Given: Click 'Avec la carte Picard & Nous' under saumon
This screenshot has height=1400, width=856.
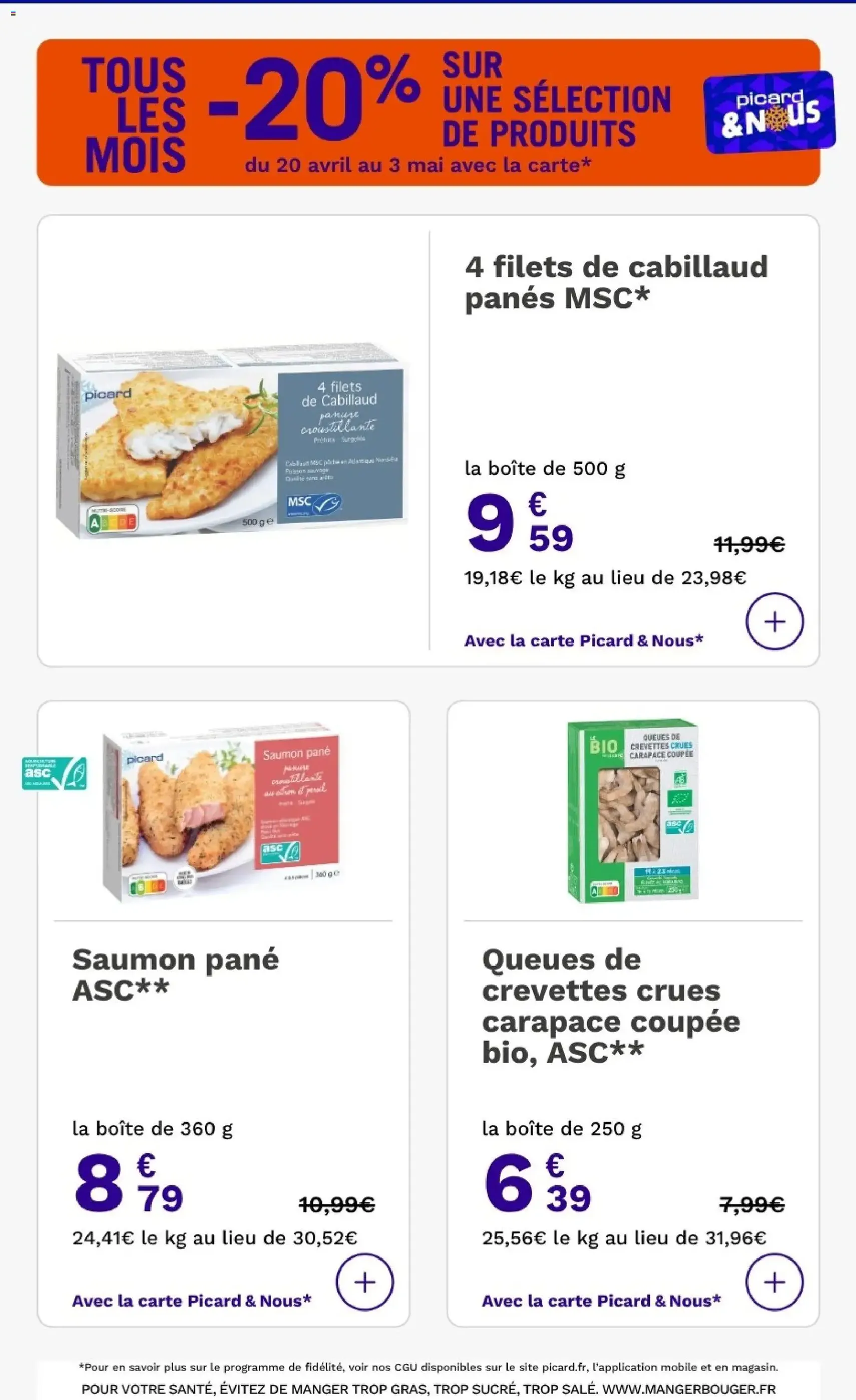Looking at the screenshot, I should click(192, 1300).
